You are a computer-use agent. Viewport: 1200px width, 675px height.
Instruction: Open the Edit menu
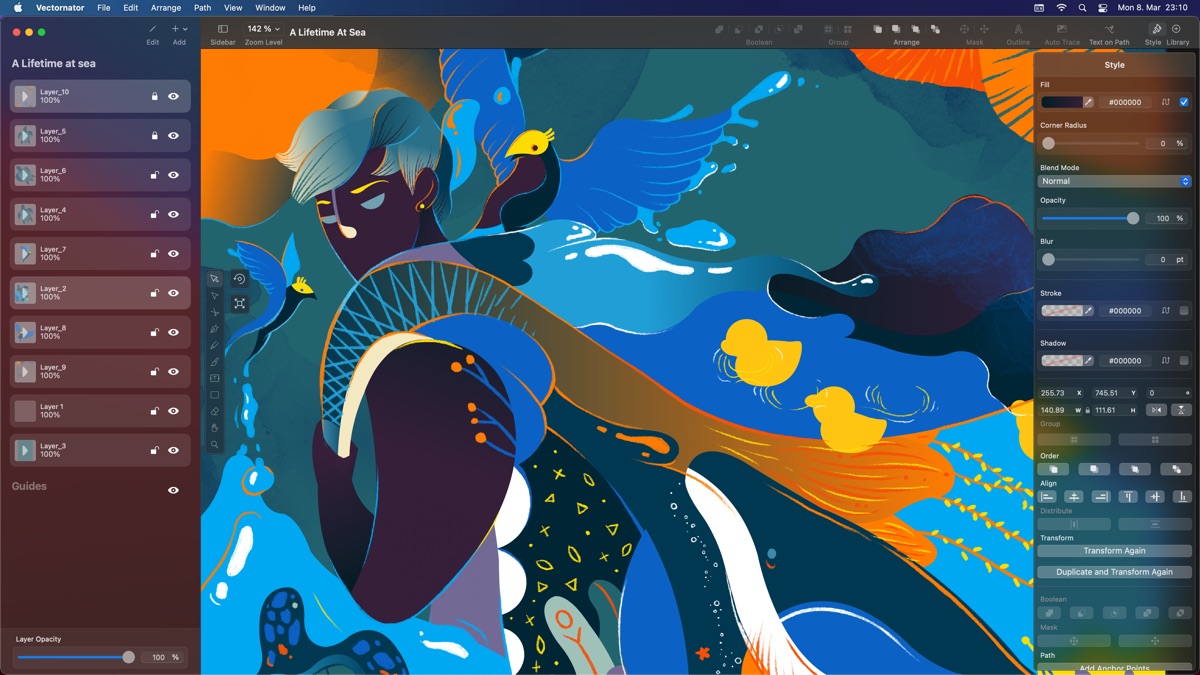[131, 7]
